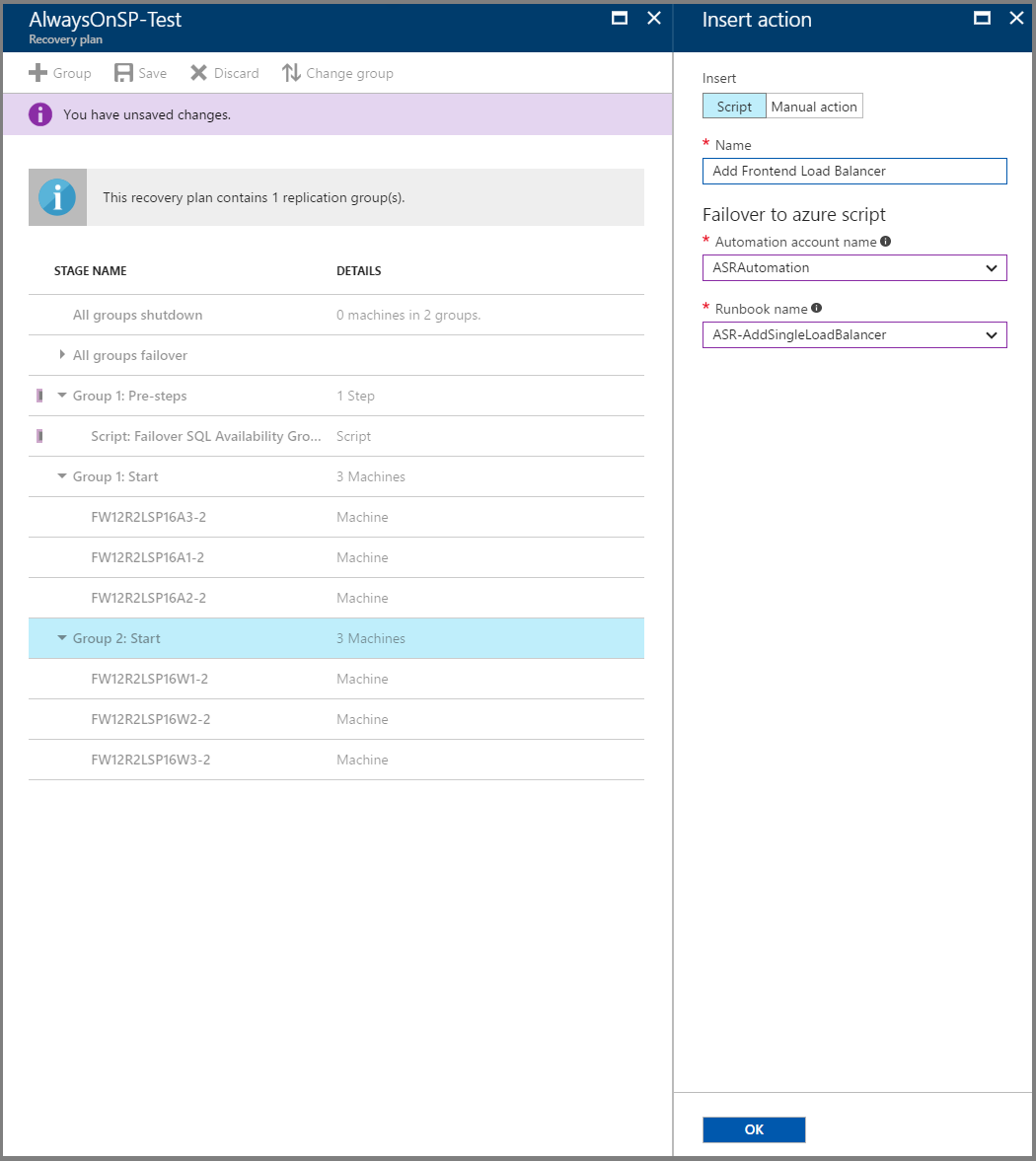The width and height of the screenshot is (1036, 1161).
Task: Expand the All groups failover stage
Action: click(61, 355)
